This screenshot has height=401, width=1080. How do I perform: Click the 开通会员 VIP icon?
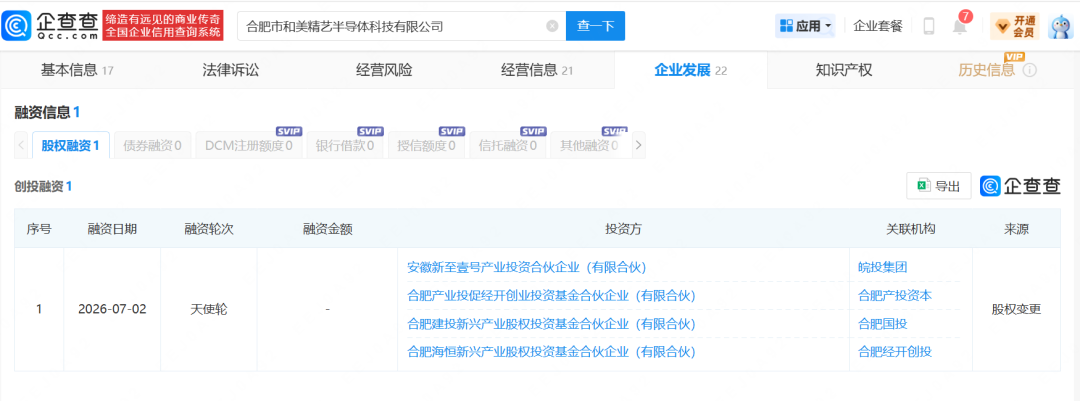[1015, 26]
